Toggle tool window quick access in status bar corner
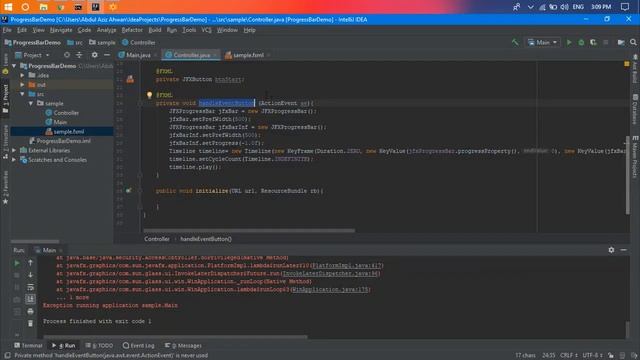This screenshot has height=360, width=640. [x=7, y=356]
